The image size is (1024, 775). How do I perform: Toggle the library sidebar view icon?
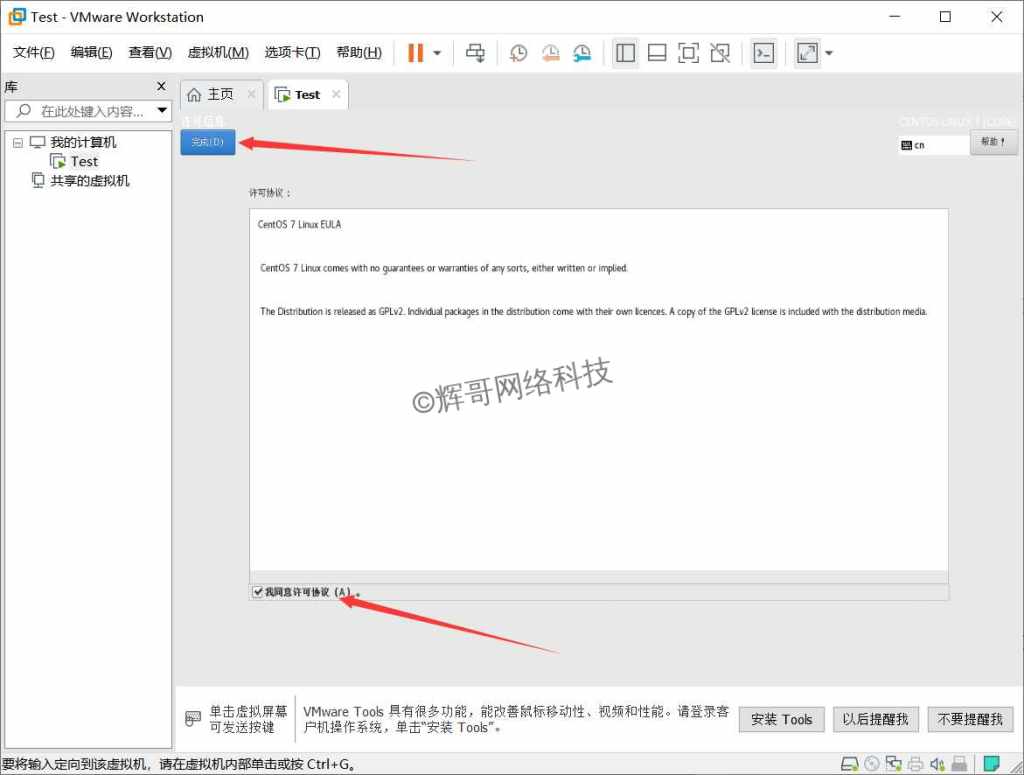(x=625, y=53)
